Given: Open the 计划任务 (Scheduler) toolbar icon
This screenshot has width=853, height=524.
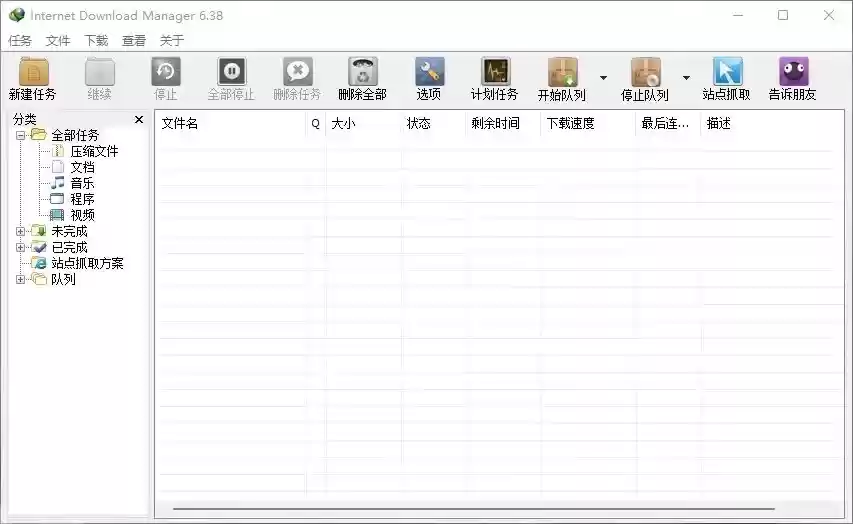Looking at the screenshot, I should pyautogui.click(x=495, y=73).
